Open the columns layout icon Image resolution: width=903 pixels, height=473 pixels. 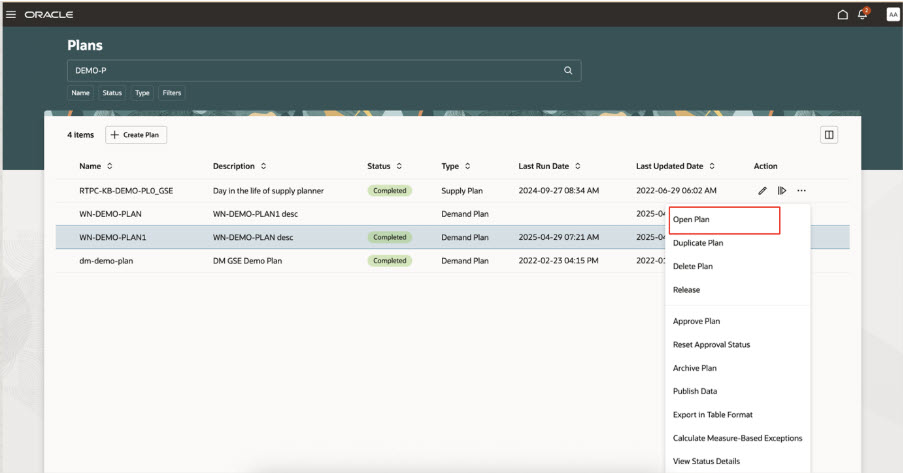[x=829, y=135]
